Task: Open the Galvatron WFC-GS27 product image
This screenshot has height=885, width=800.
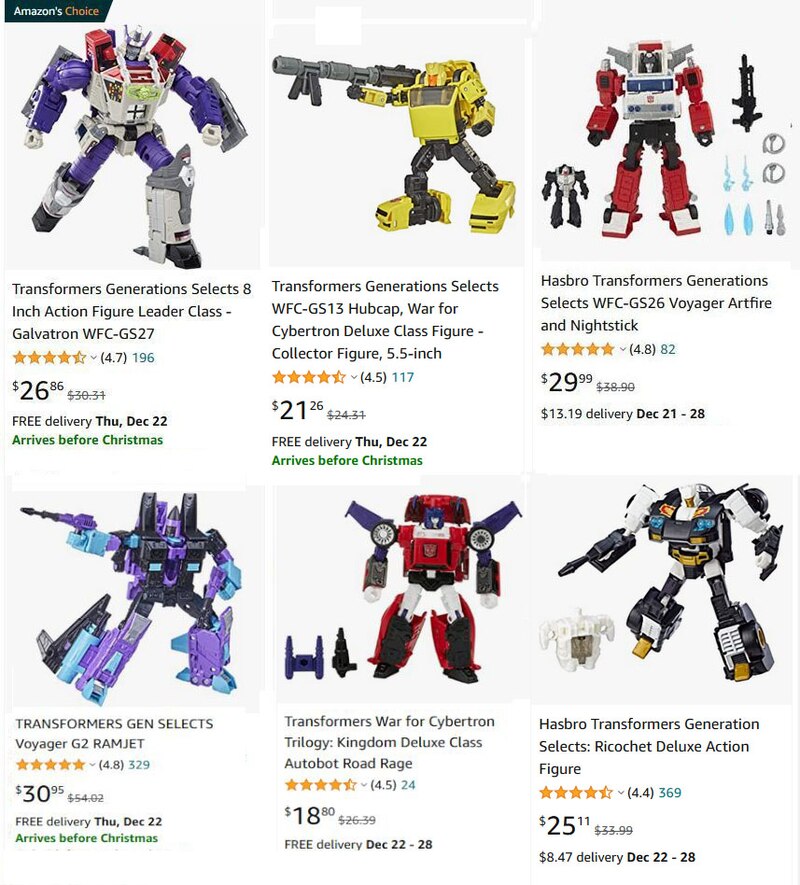Action: pos(134,144)
